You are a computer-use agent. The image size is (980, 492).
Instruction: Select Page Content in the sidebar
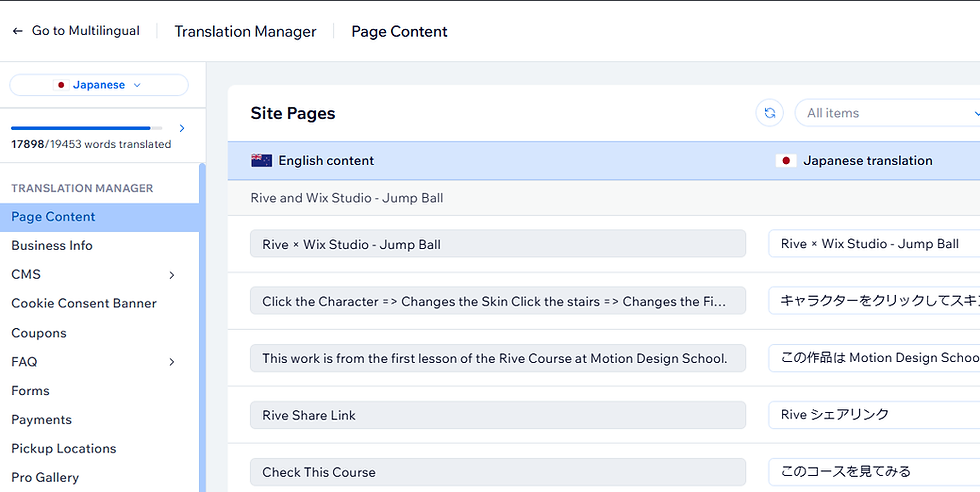[x=99, y=217]
